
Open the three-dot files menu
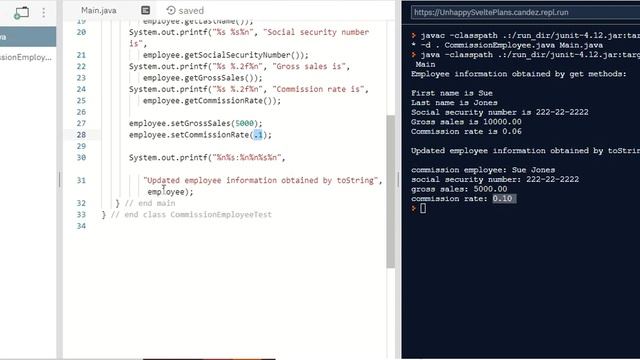[x=44, y=13]
